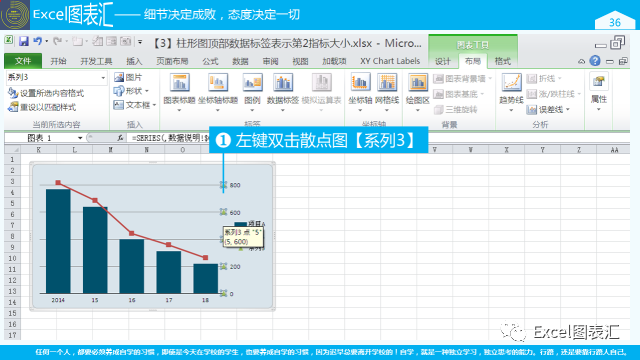The height and width of the screenshot is (360, 640).
Task: Open the Error Bars (误差线) dropdown
Action: pos(548,109)
